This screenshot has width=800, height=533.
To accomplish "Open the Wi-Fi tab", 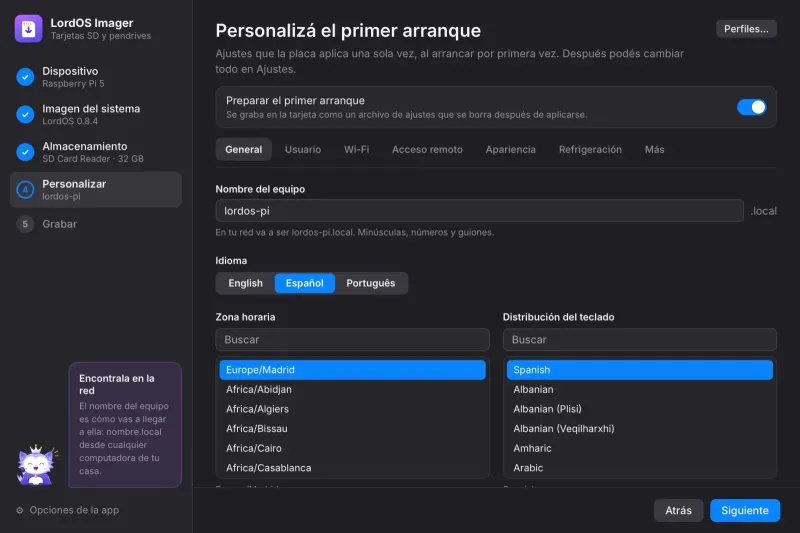I will [x=357, y=149].
